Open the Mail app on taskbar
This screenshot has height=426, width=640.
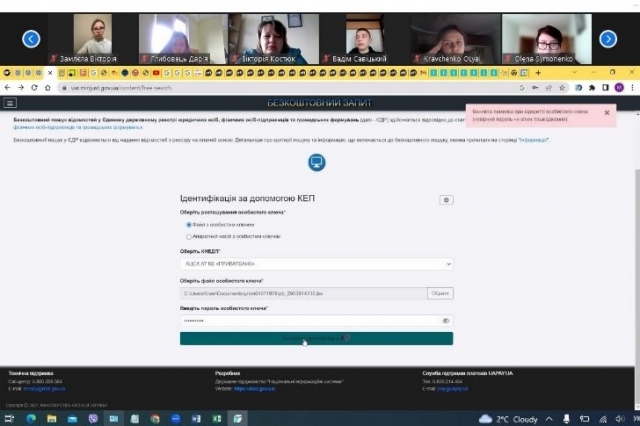(x=72, y=419)
